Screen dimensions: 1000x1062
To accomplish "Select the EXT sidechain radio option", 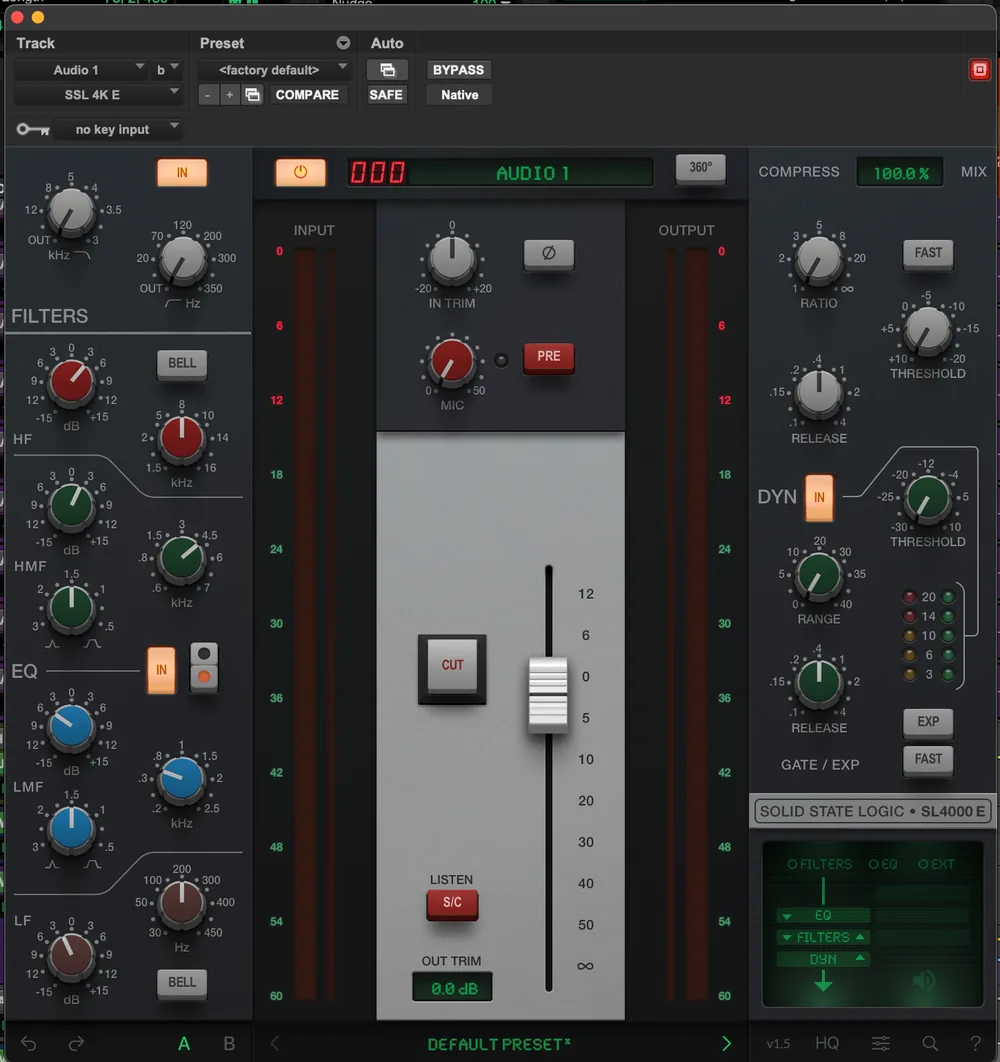I will 936,864.
